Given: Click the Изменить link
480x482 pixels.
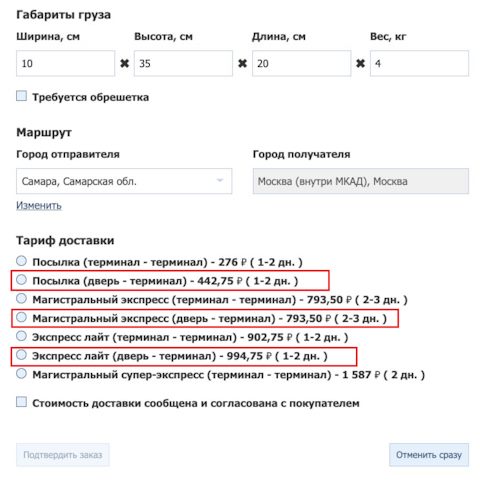Looking at the screenshot, I should pos(39,205).
